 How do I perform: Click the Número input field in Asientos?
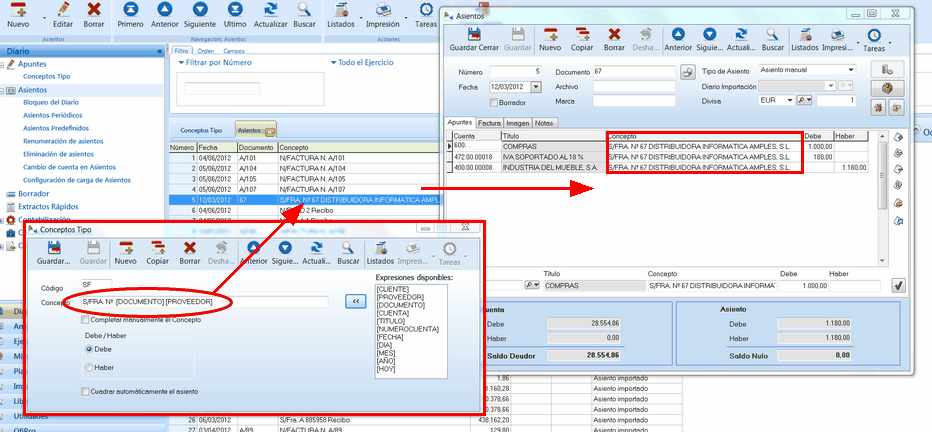click(515, 72)
